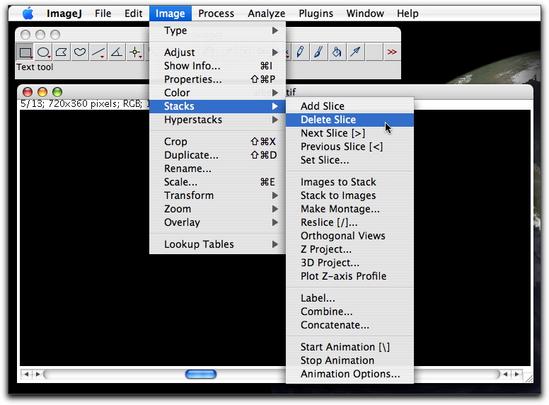This screenshot has height=405, width=549.
Task: Click the stack scrollbar left arrow
Action: point(26,374)
